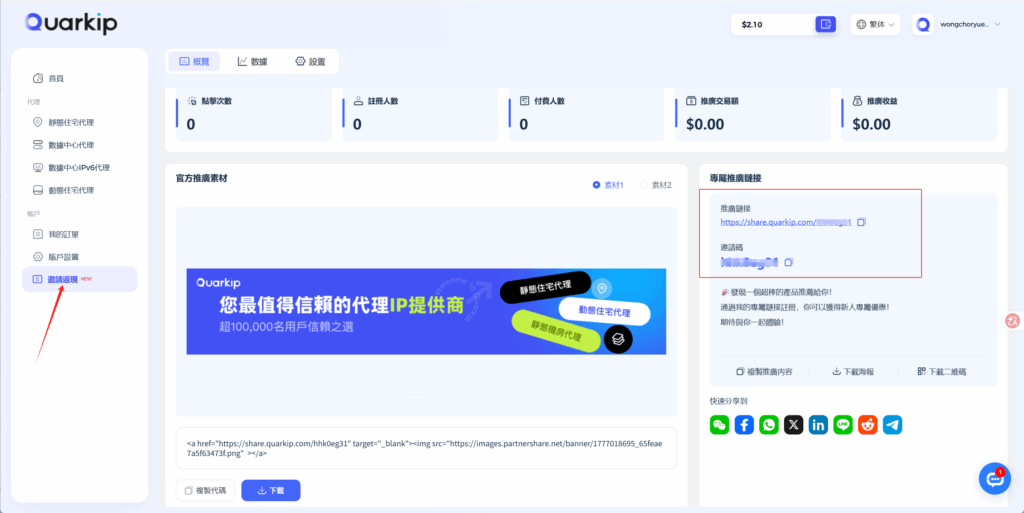Copy the invitation code with copy icon
1024x513 pixels.
coord(788,262)
